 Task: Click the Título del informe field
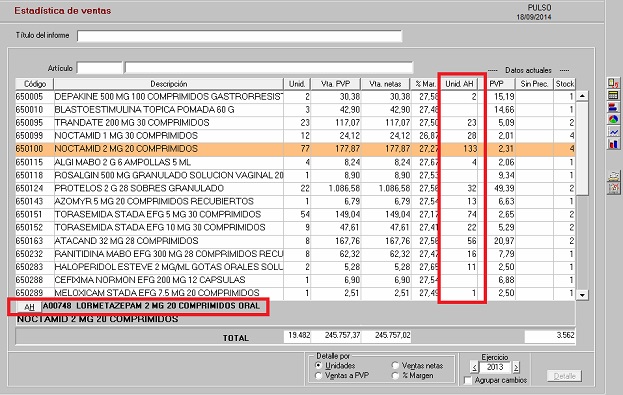[240, 36]
